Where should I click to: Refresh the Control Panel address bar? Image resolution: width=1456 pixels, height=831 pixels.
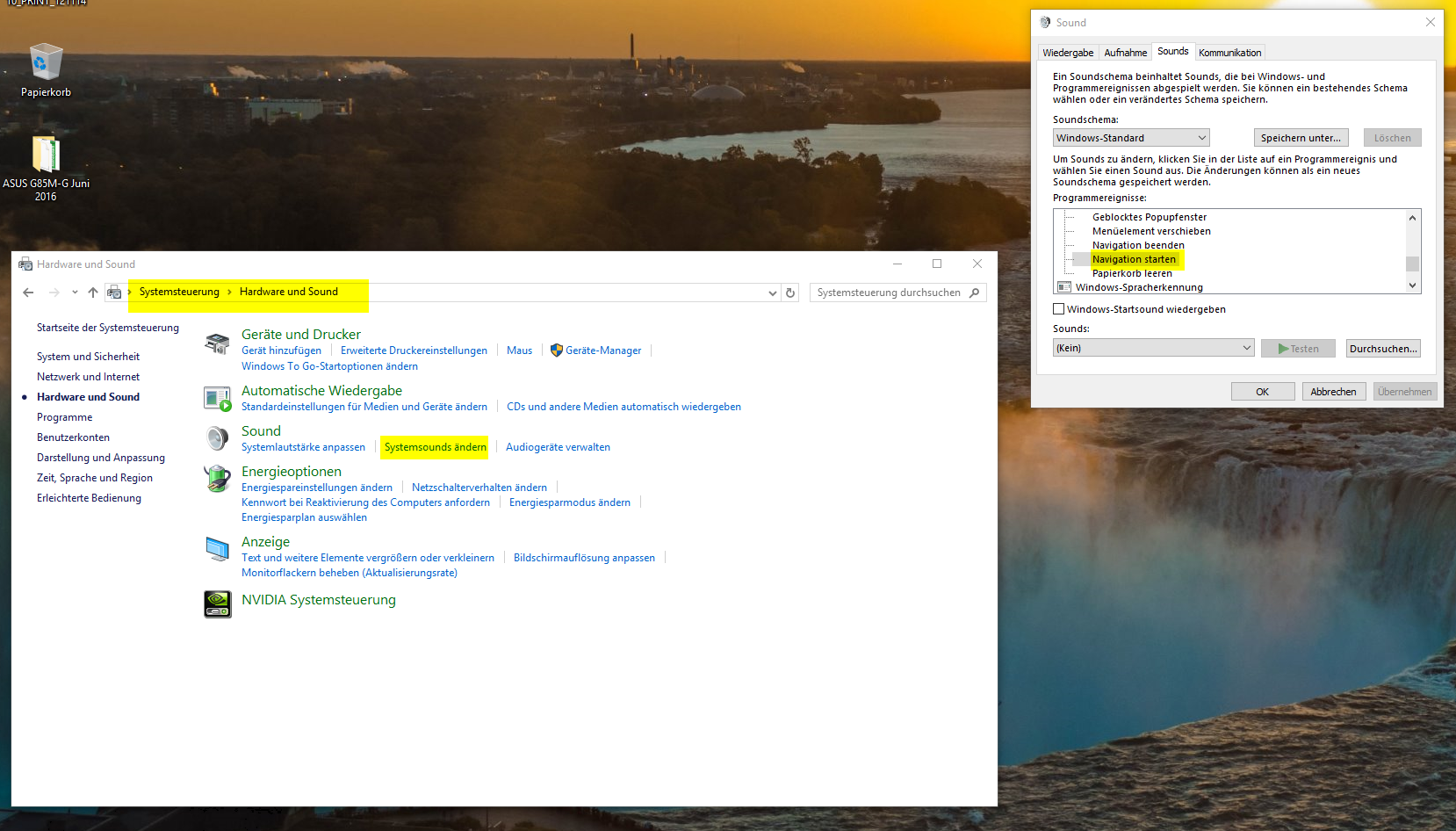tap(790, 293)
